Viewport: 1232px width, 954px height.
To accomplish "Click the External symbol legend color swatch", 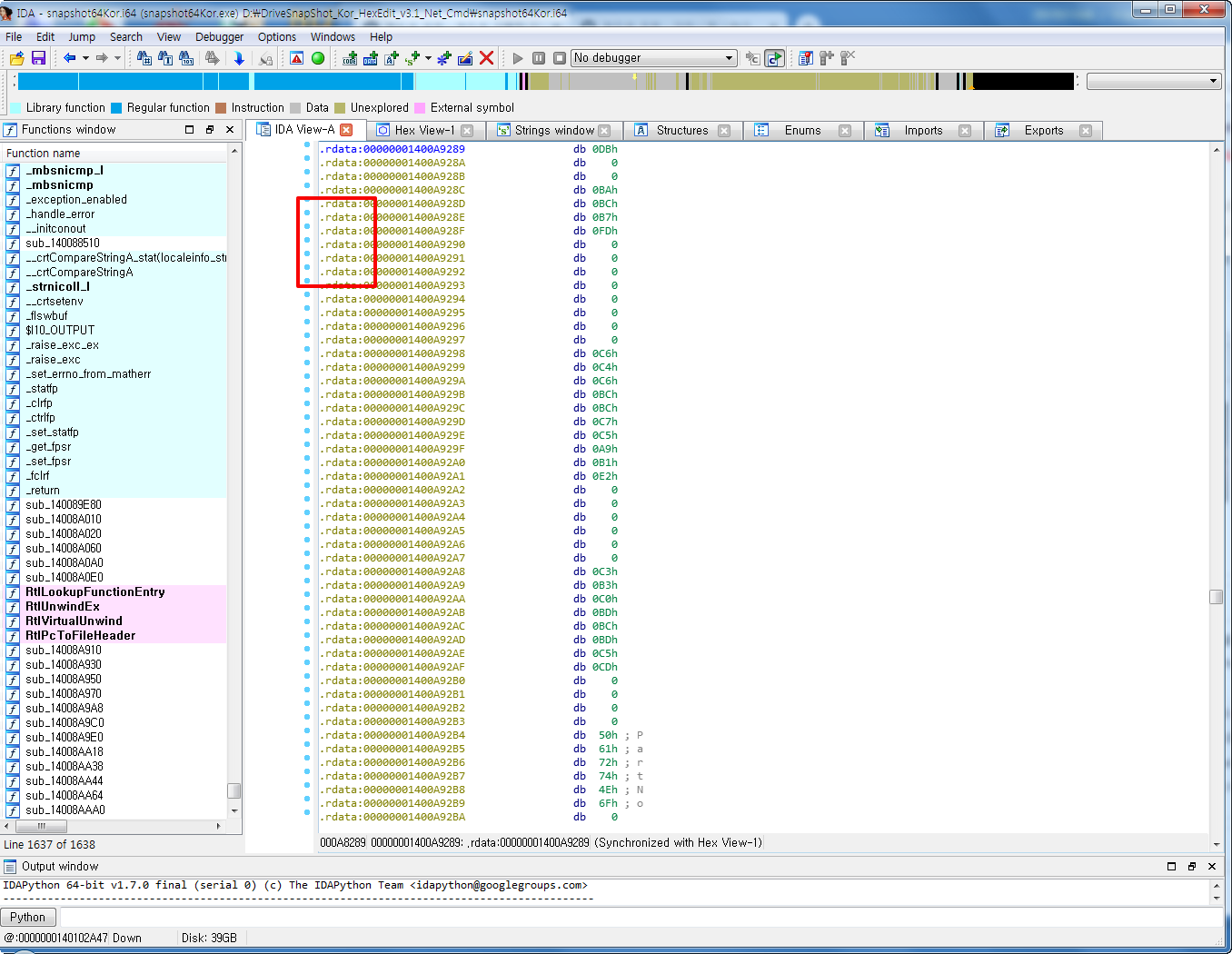I will pos(420,108).
